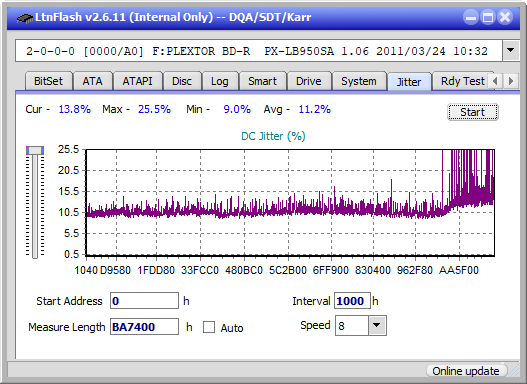Click the Min value 9.0%
Image resolution: width=527 pixels, height=384 pixels.
tap(237, 109)
